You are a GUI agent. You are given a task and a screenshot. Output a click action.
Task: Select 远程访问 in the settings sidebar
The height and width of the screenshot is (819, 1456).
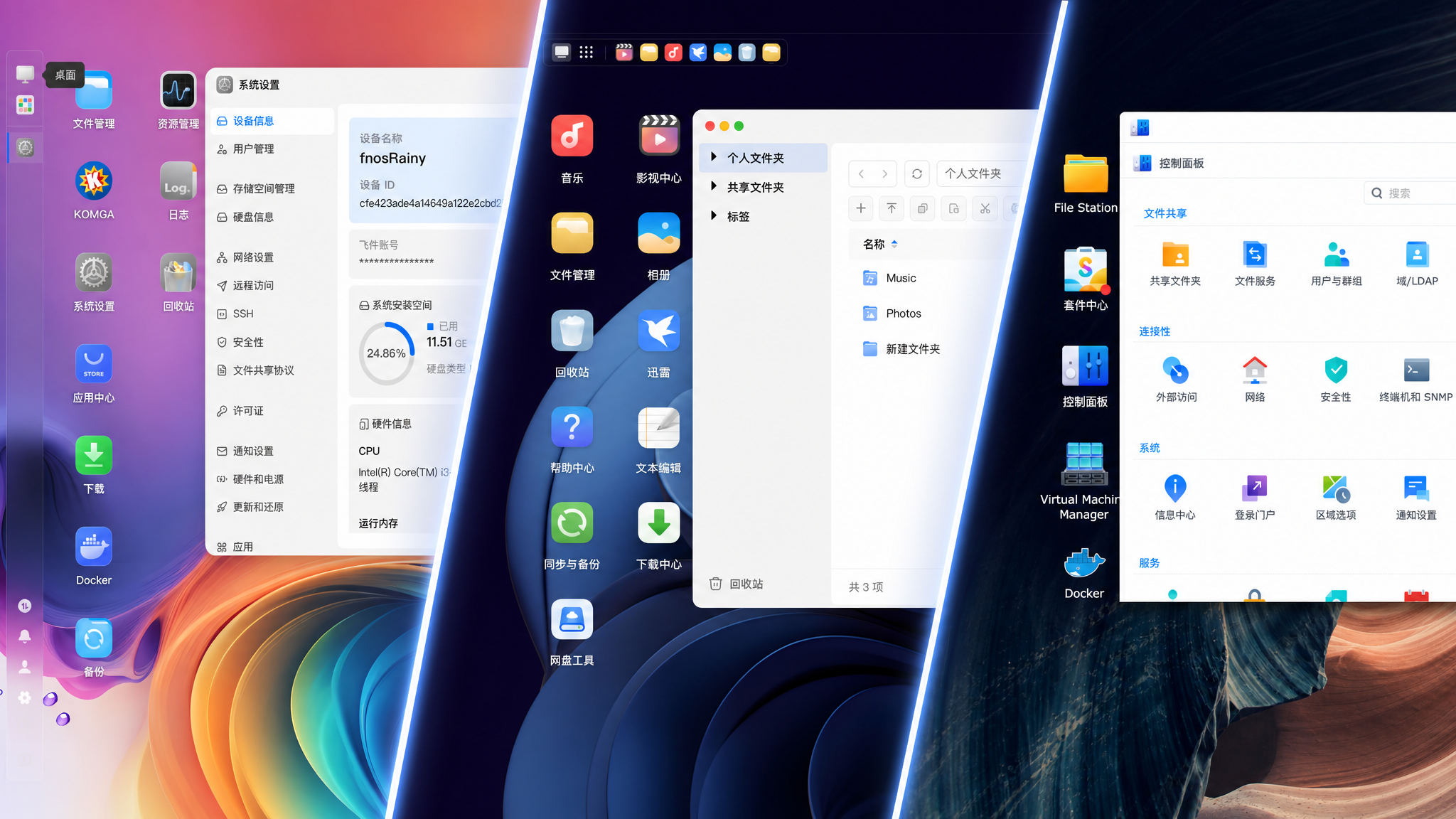272,285
